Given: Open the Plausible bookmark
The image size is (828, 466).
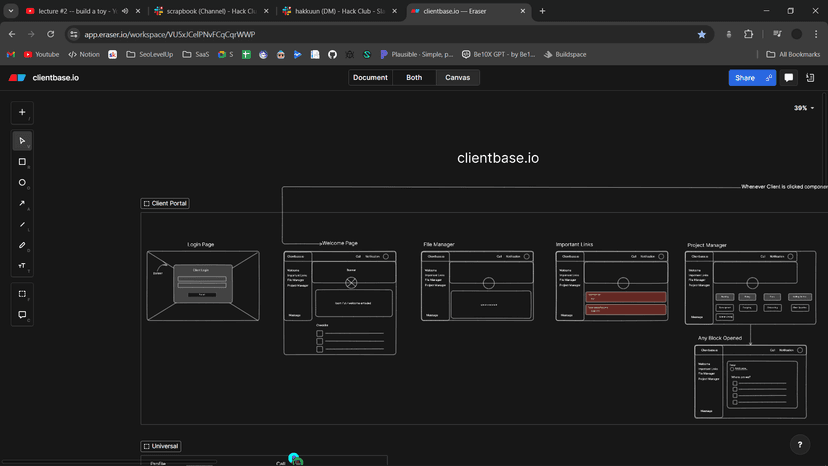Looking at the screenshot, I should pos(417,54).
